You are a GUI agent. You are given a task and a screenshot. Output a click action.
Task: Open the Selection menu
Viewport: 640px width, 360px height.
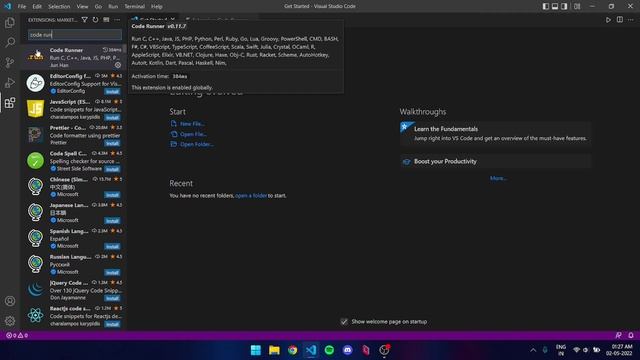[59, 7]
